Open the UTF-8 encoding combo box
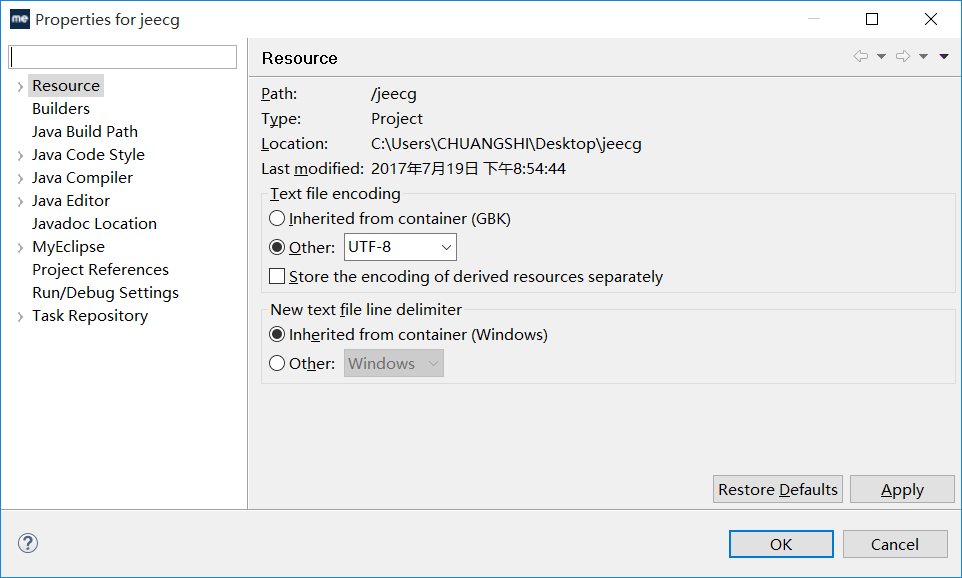 (x=400, y=247)
